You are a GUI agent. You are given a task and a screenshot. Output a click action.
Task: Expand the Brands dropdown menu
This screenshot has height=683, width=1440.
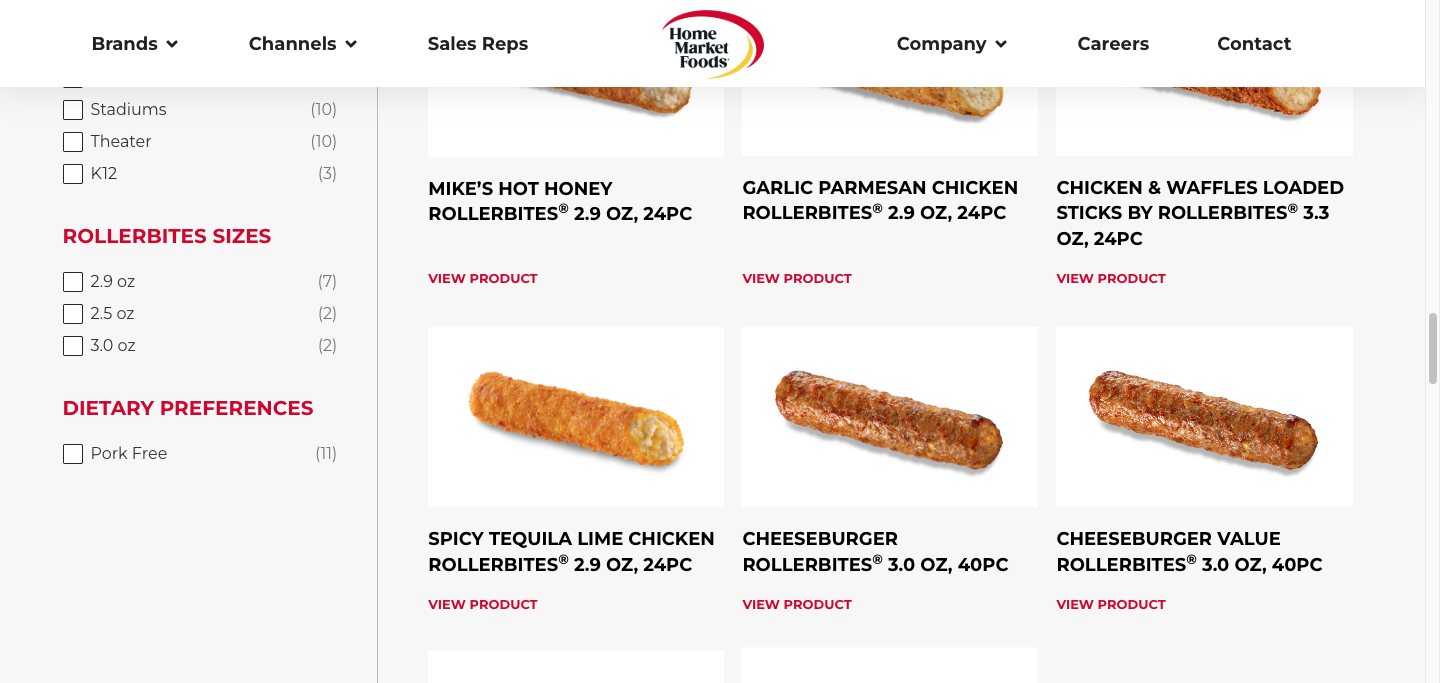(134, 44)
